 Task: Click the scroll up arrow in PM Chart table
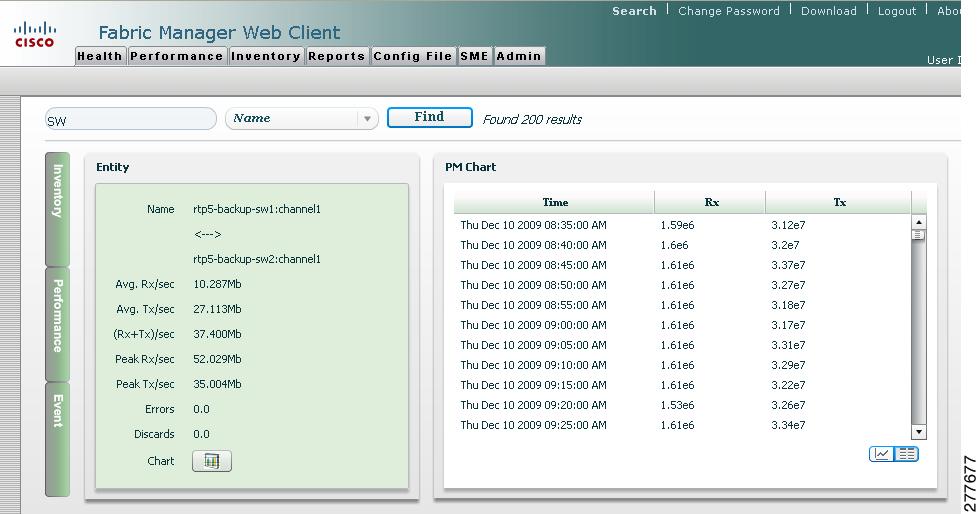click(x=918, y=222)
